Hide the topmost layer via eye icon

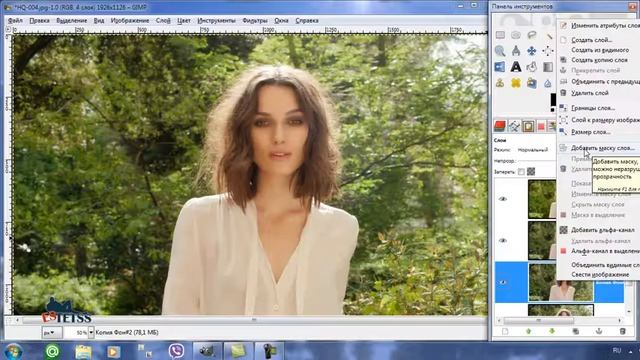503,199
